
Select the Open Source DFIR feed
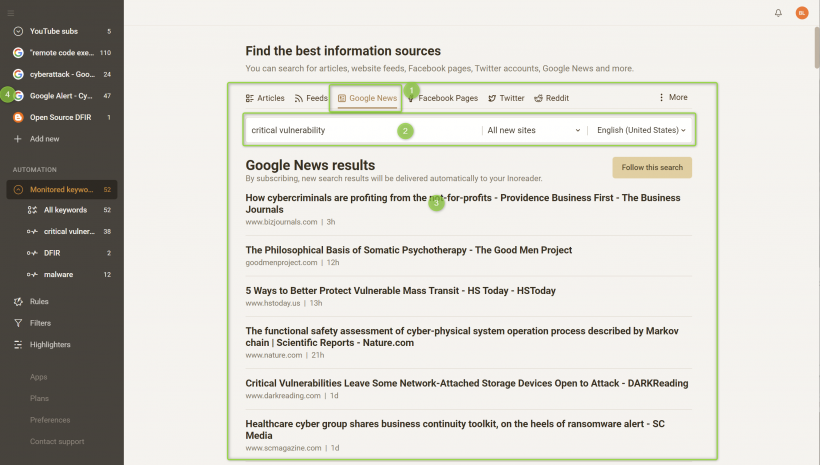click(62, 117)
